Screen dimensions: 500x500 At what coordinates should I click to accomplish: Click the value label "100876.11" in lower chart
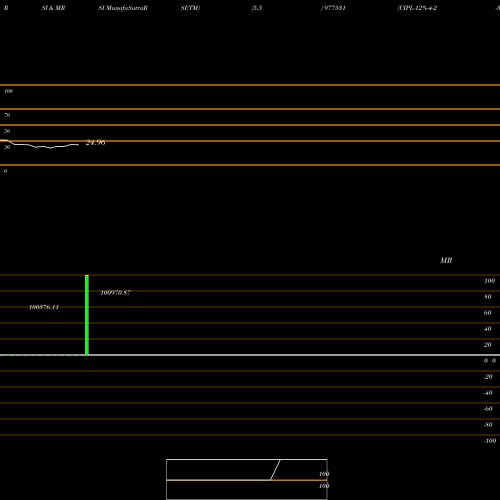[44, 307]
